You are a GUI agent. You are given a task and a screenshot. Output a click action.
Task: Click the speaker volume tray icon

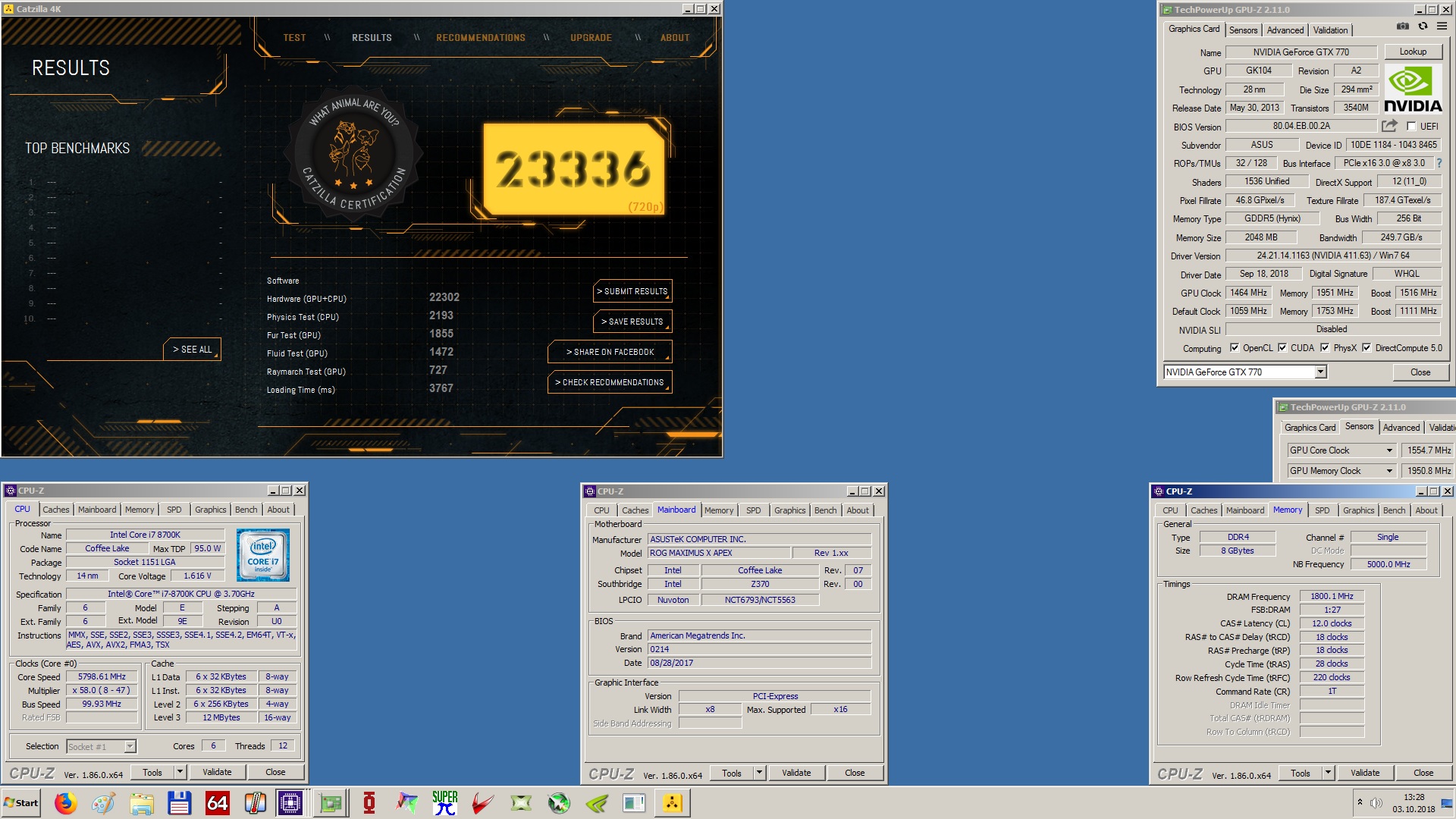[x=1376, y=802]
